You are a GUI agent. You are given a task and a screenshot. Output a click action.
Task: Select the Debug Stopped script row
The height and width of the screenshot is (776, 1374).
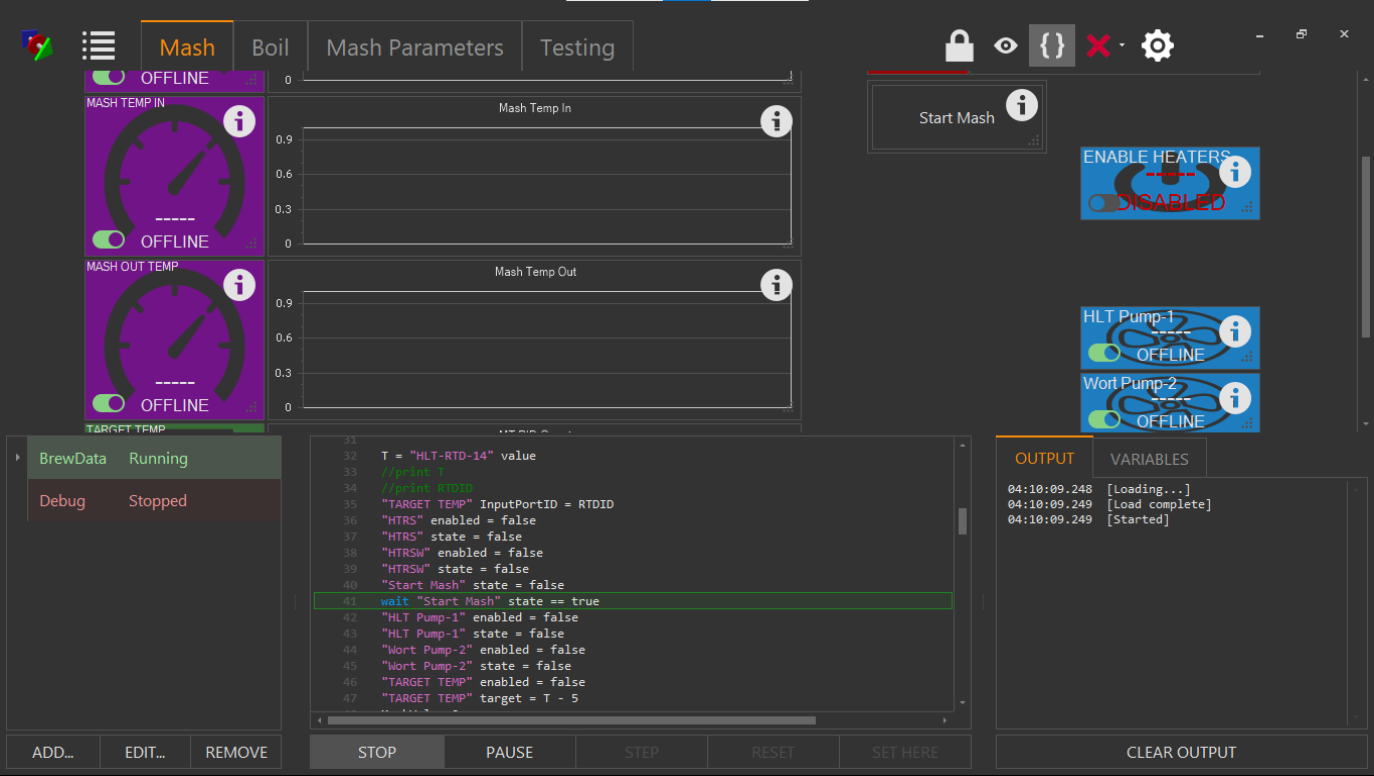click(x=154, y=501)
